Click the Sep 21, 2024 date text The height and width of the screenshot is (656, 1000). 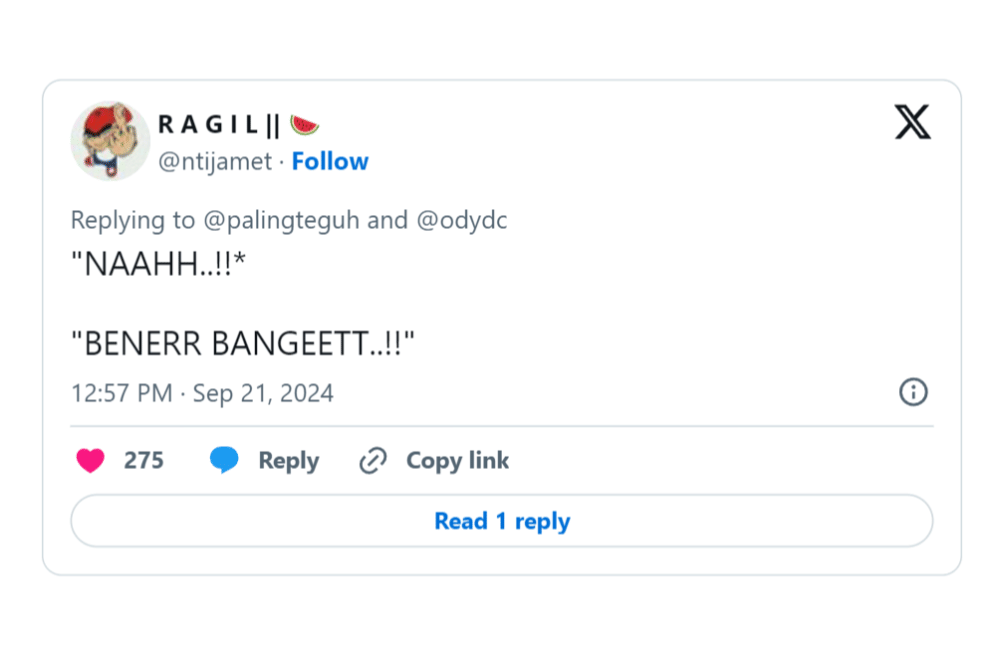[263, 393]
